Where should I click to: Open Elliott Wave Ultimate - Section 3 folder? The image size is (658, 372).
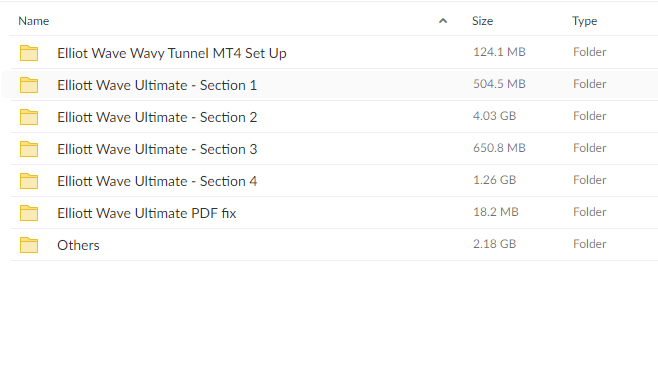click(x=157, y=149)
